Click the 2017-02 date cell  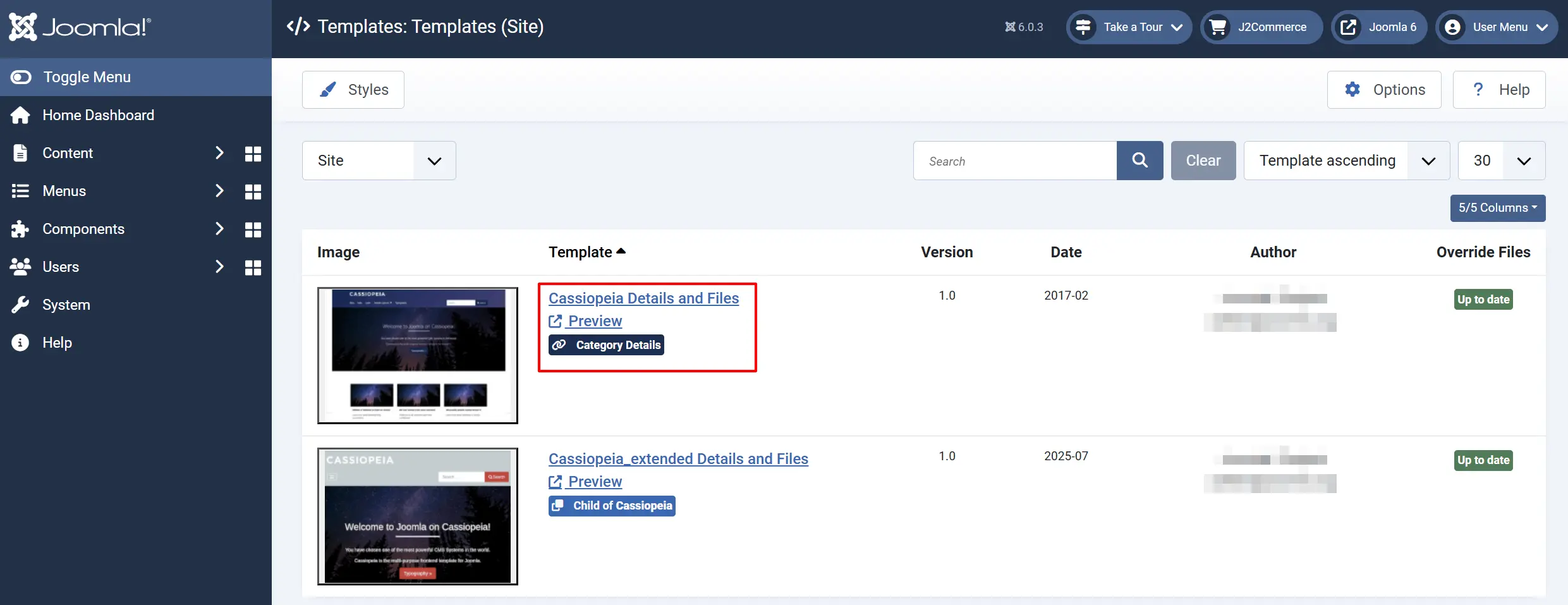(x=1066, y=295)
